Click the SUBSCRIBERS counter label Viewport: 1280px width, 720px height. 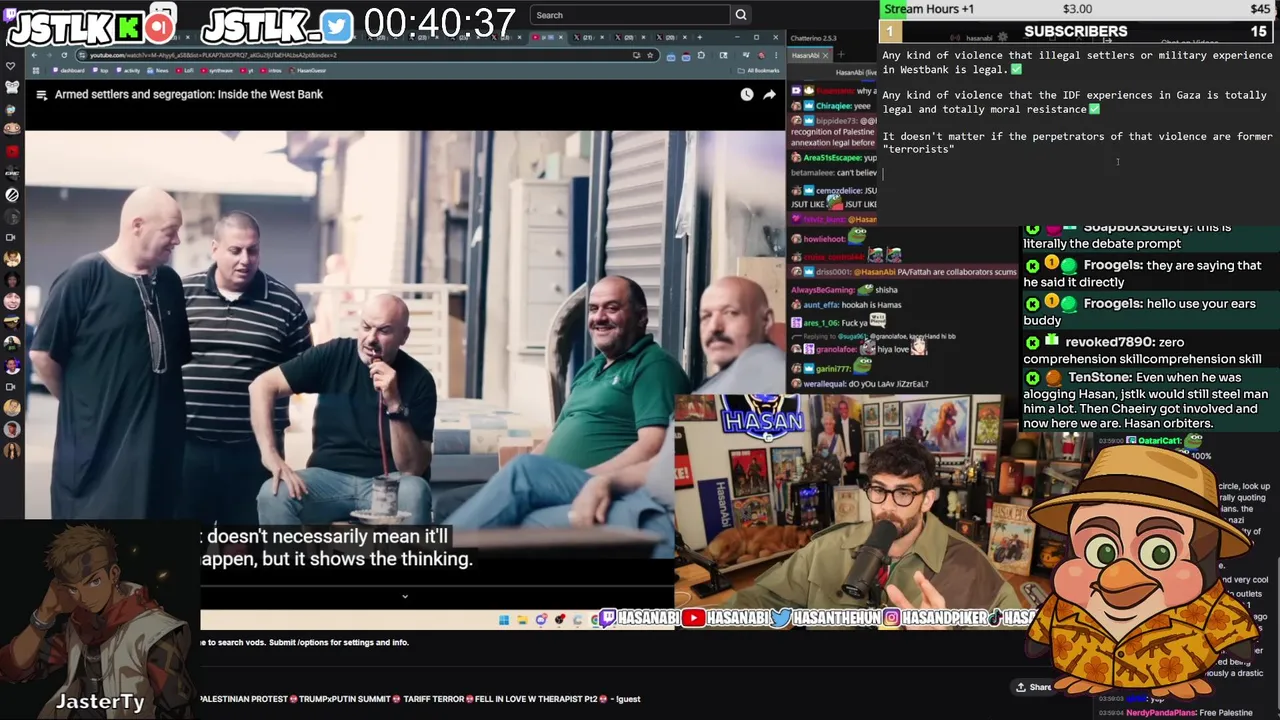pos(1075,31)
